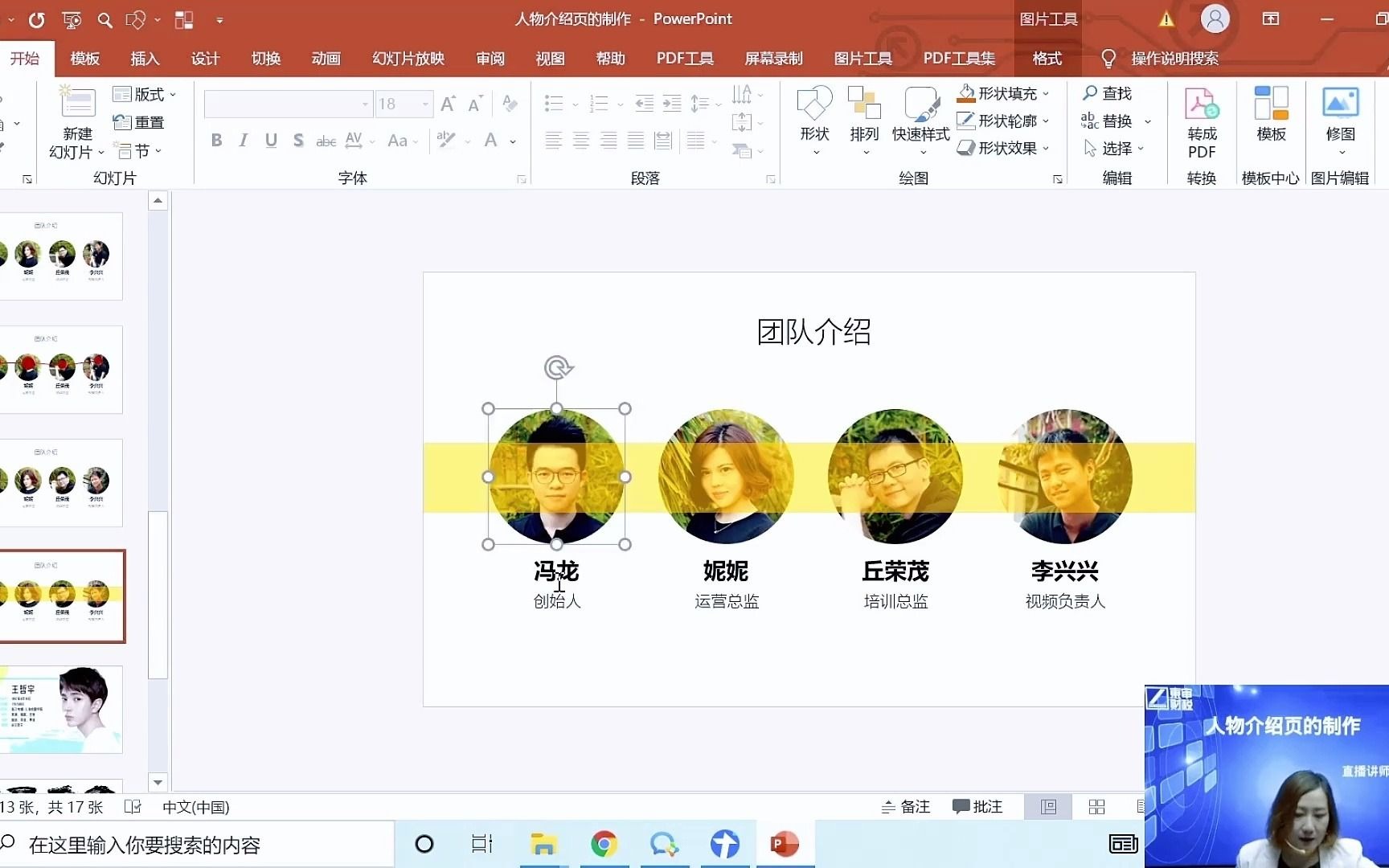Open the Shape Fill (形状填充) tool
The width and height of the screenshot is (1389, 868).
tap(999, 93)
